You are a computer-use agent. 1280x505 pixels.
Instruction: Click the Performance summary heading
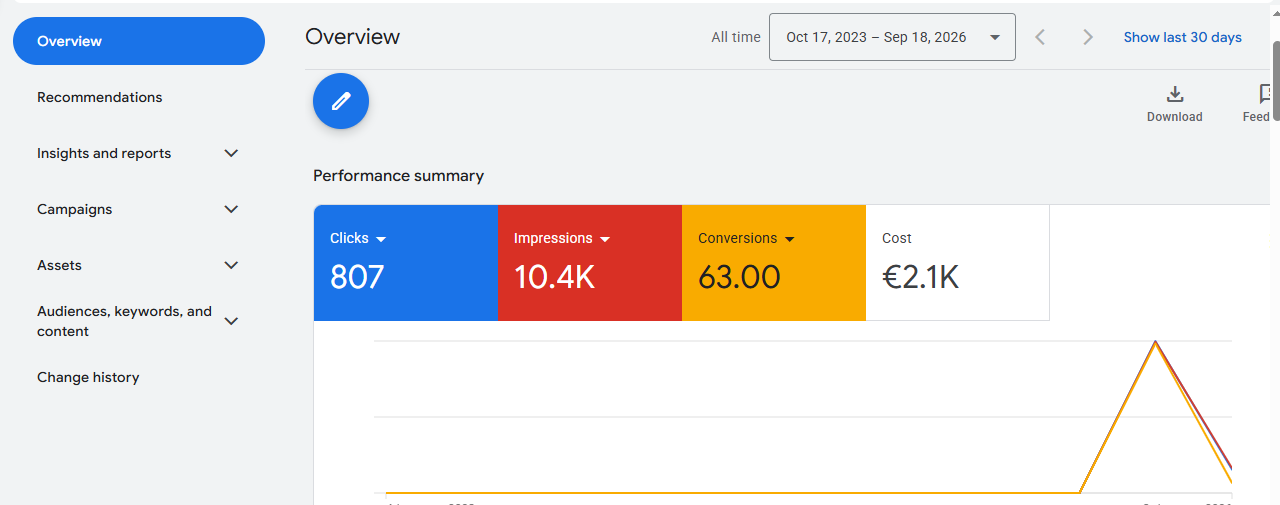pyautogui.click(x=398, y=176)
